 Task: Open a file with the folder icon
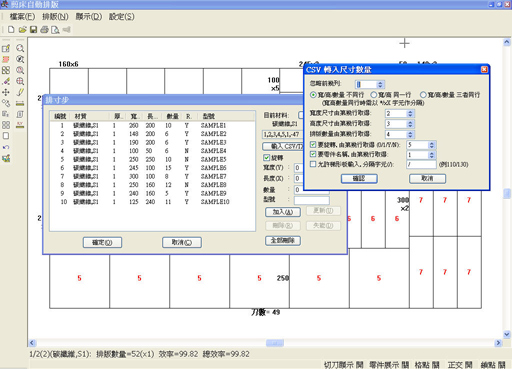pyautogui.click(x=22, y=30)
